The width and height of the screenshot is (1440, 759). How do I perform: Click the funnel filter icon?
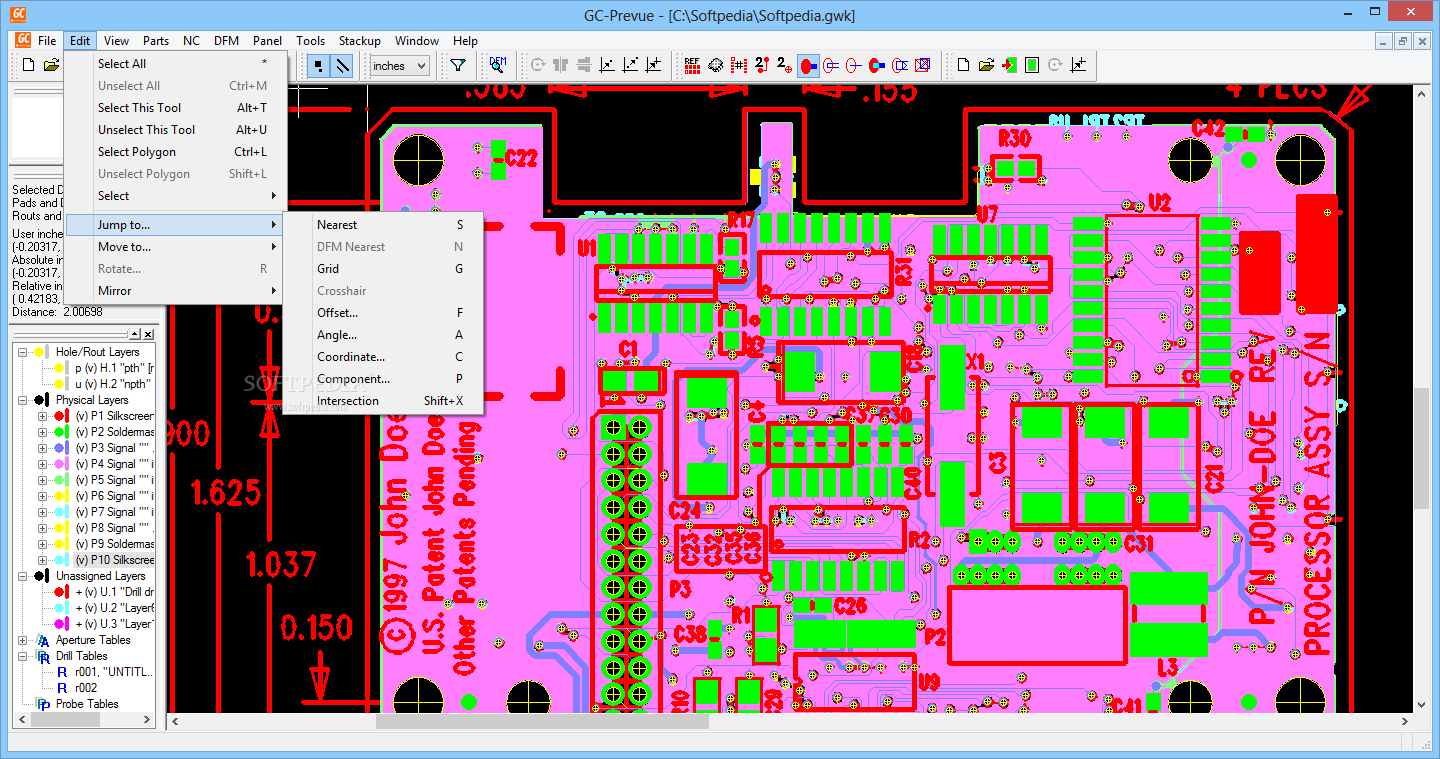coord(457,65)
